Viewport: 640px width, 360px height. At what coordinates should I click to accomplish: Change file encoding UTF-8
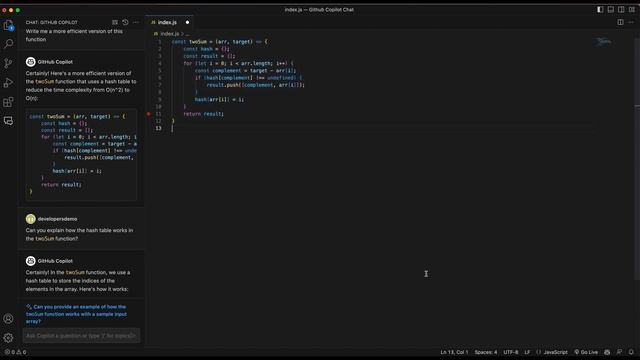(511, 352)
